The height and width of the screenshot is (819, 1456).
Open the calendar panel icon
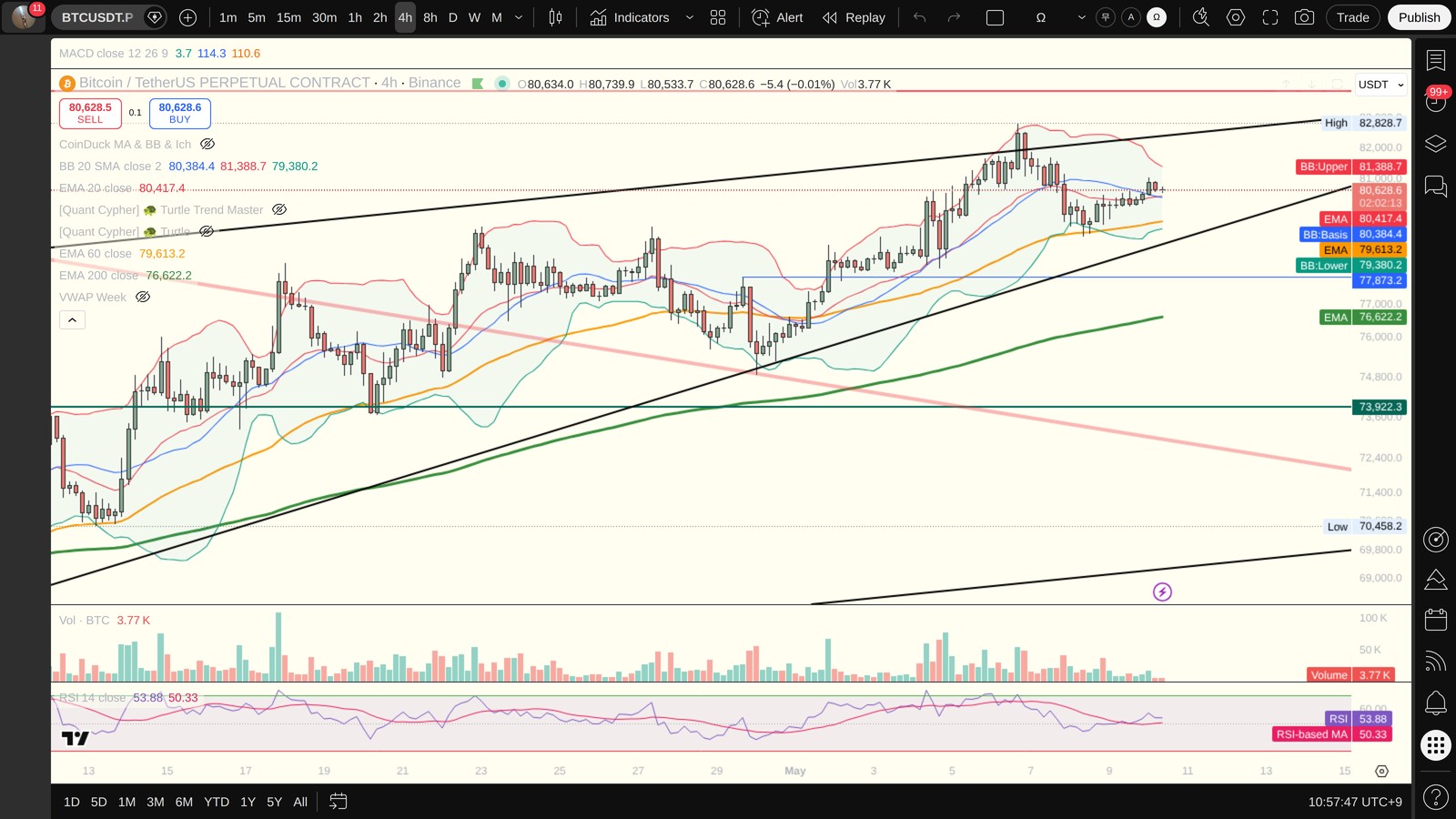[1436, 620]
